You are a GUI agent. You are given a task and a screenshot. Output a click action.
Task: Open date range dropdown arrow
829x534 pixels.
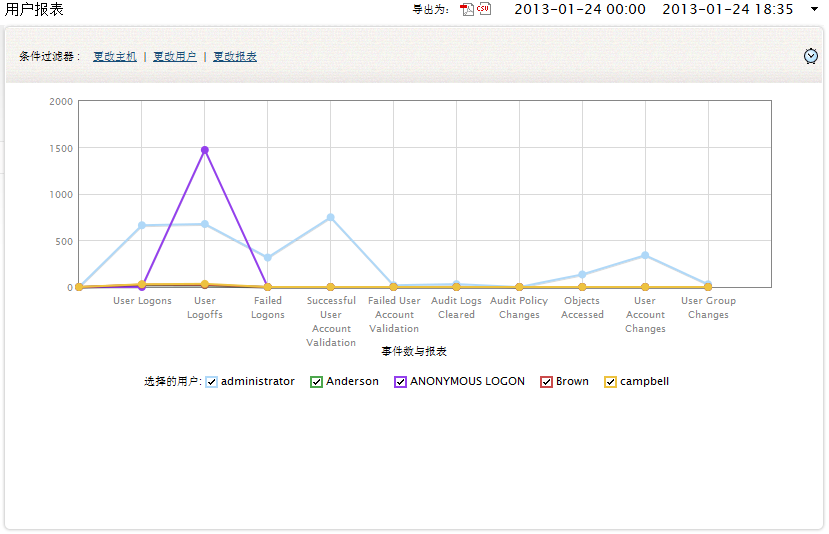tap(814, 9)
